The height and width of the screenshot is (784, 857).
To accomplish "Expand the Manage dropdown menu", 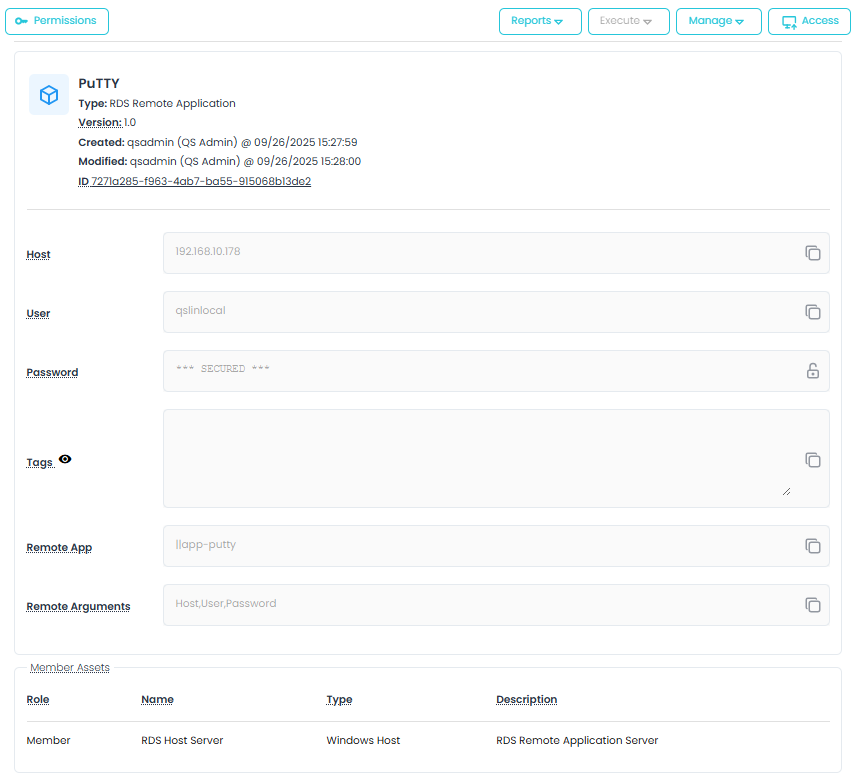I will (718, 21).
